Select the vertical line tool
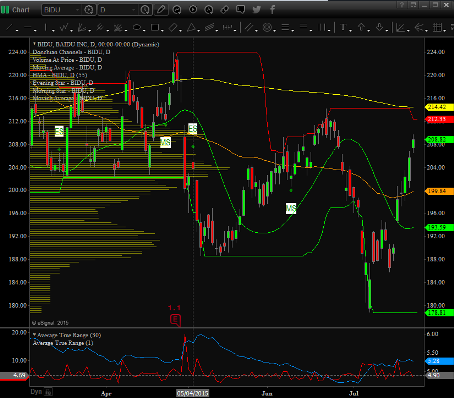 click(x=45, y=28)
